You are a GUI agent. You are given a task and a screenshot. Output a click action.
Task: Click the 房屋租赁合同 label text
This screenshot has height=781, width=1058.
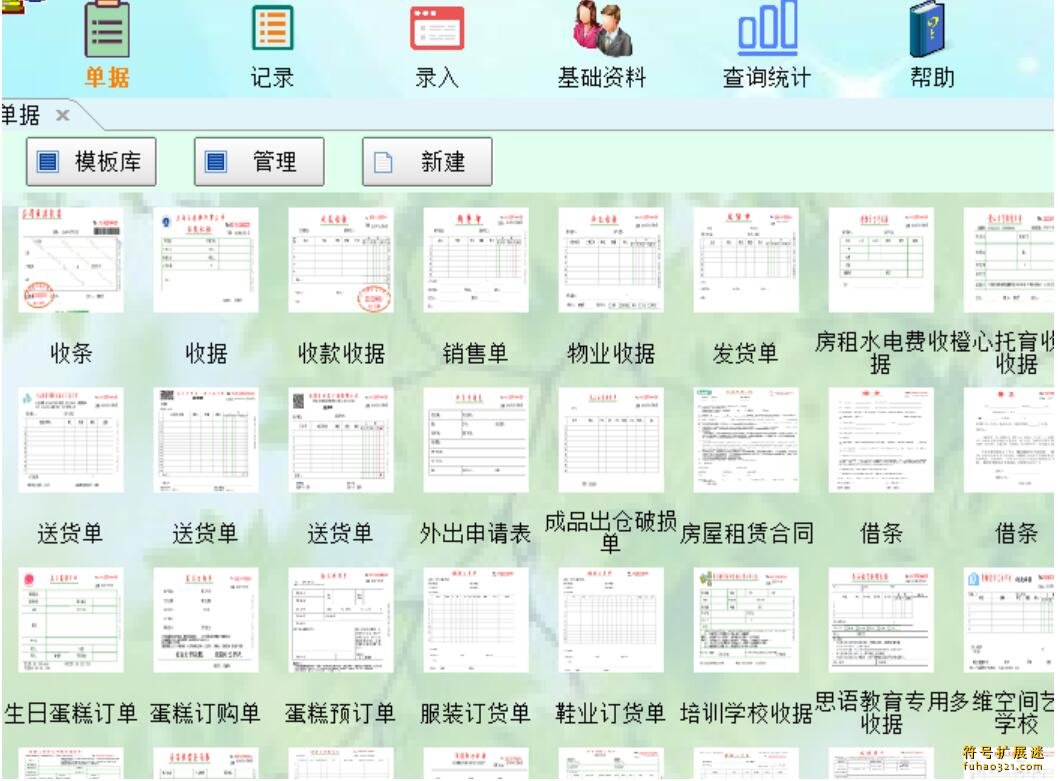[x=746, y=533]
